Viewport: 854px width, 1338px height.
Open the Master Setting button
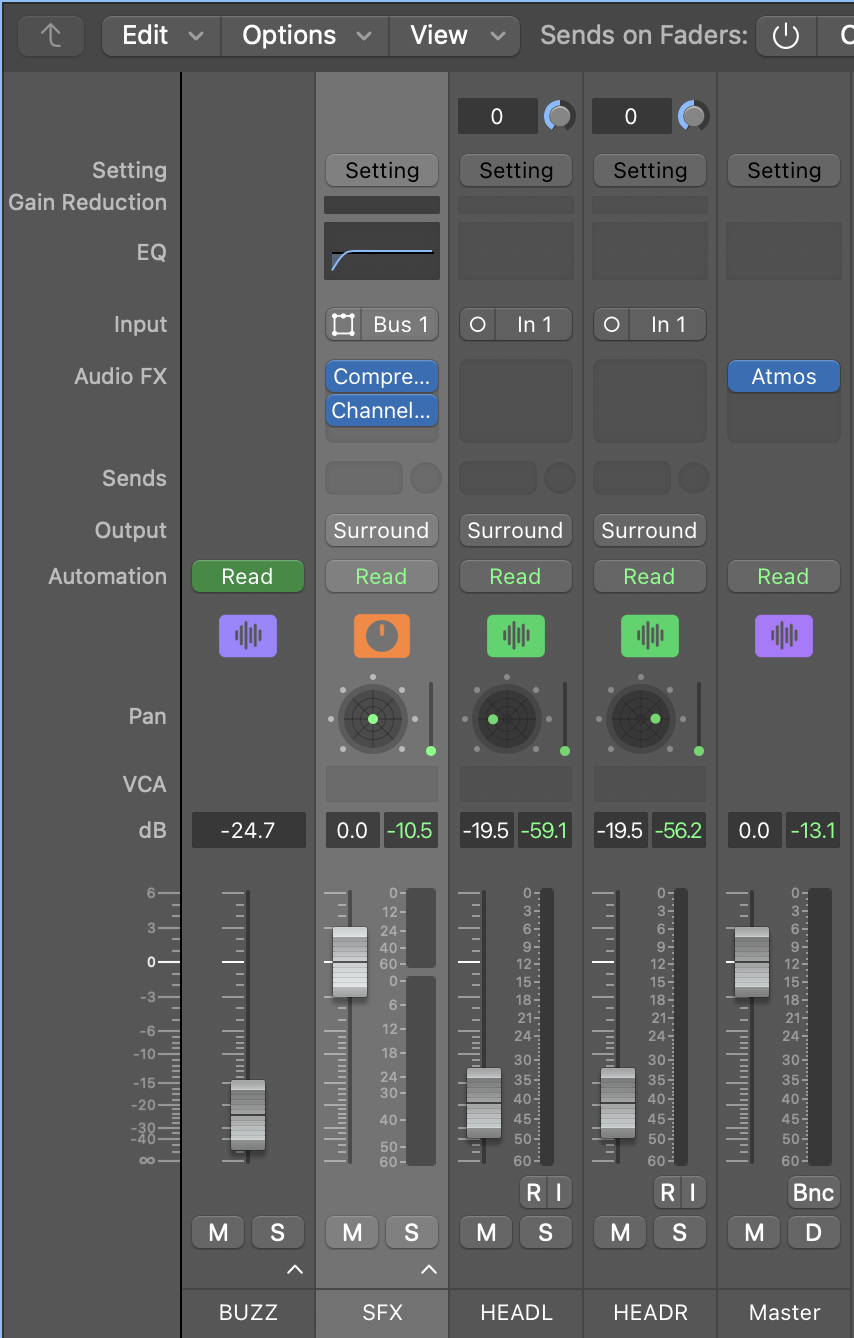784,170
